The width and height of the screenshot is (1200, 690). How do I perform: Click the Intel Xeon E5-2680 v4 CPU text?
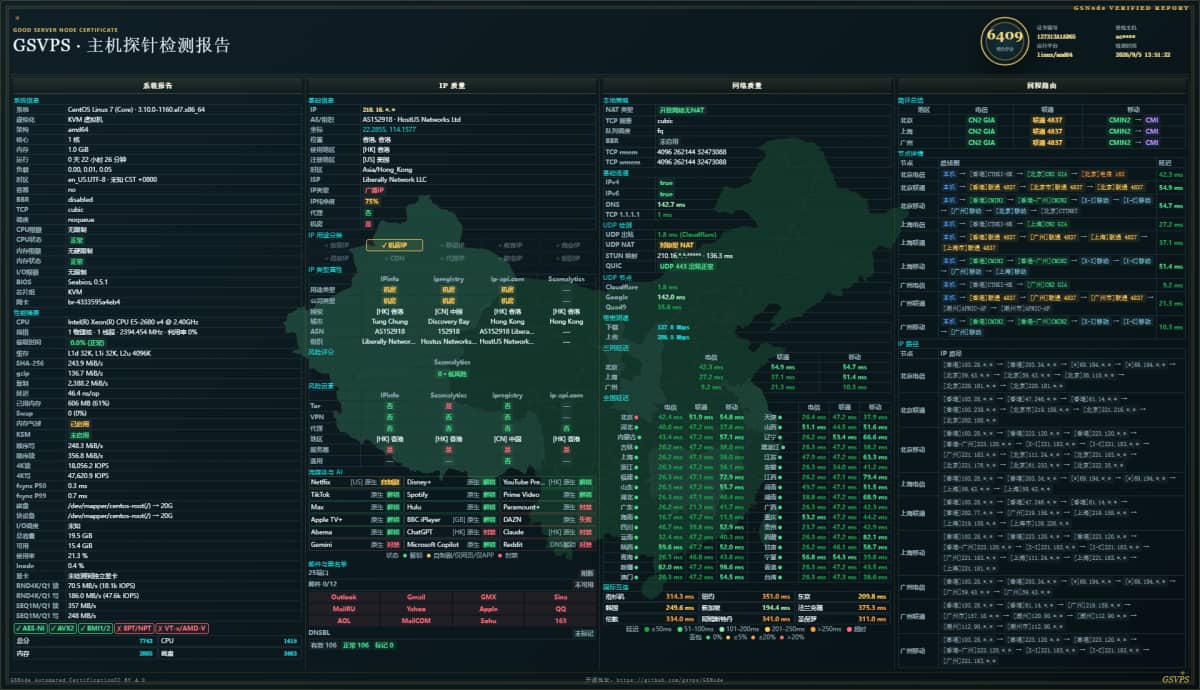[133, 322]
